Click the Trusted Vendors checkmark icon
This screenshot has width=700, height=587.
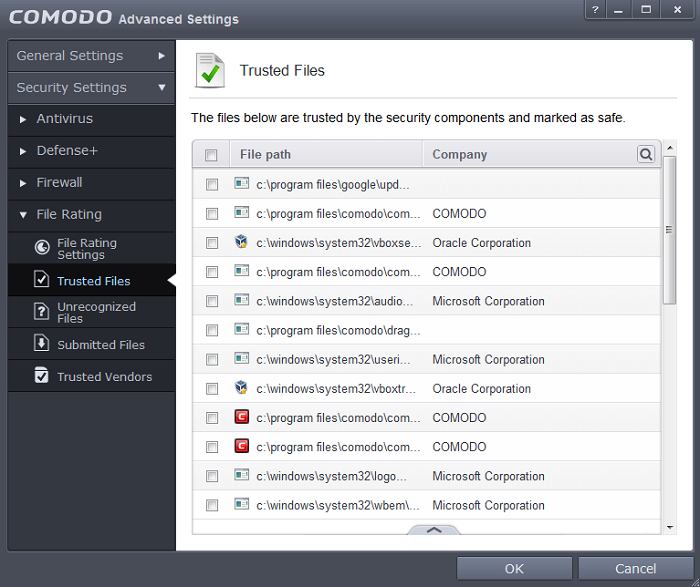click(x=42, y=375)
